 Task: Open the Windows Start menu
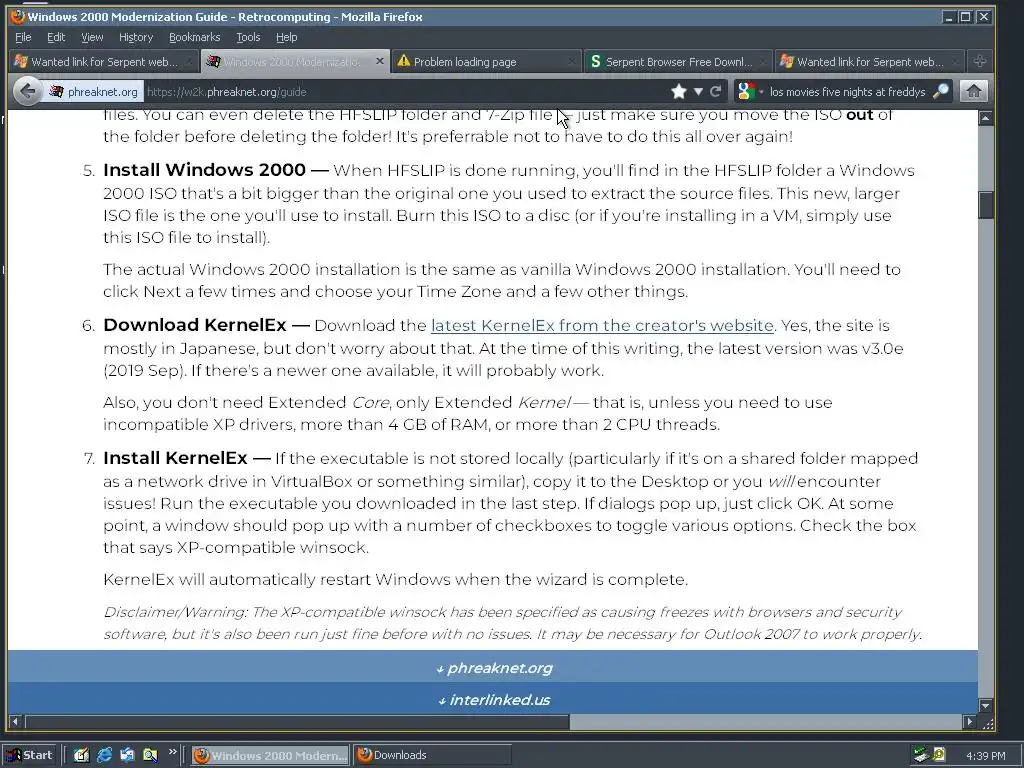pos(29,755)
